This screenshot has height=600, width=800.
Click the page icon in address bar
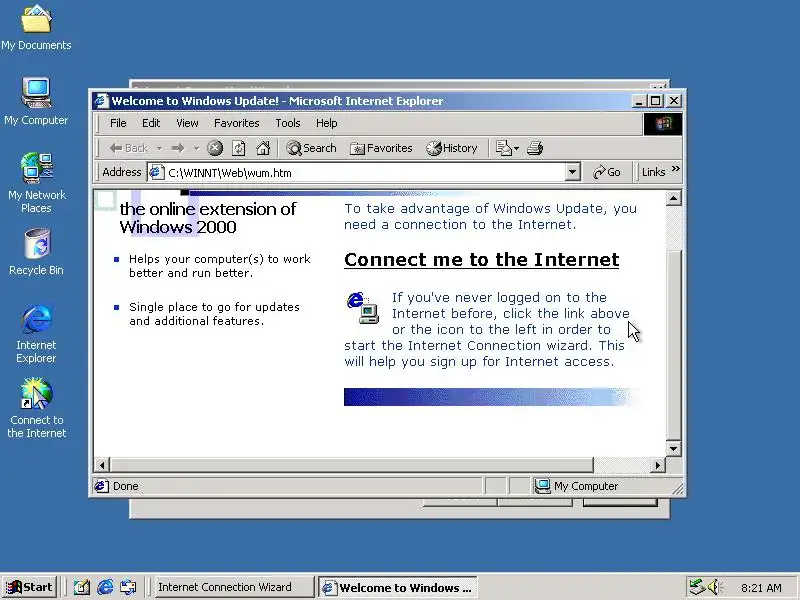click(156, 172)
